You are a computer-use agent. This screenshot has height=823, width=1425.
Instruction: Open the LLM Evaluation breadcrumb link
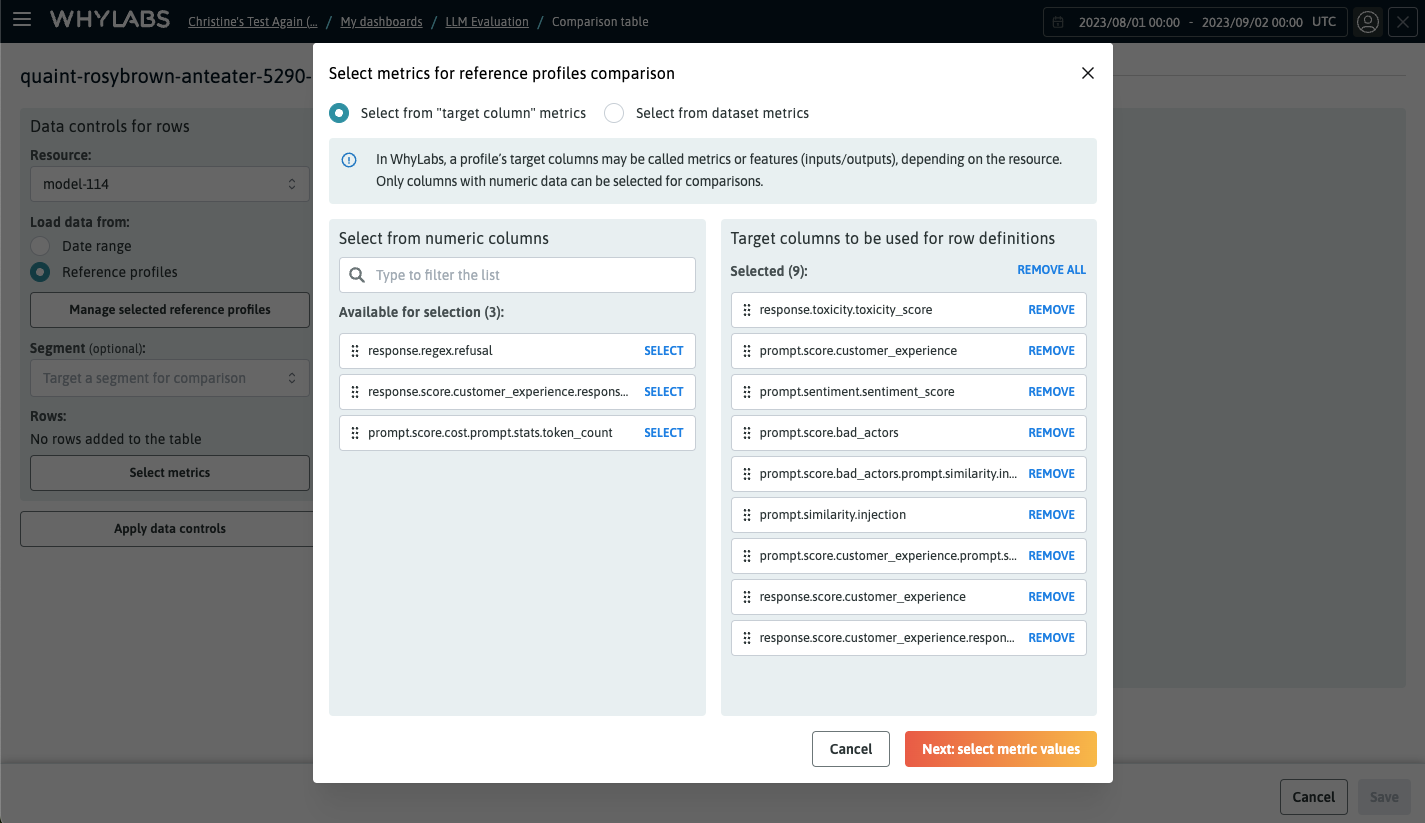(487, 21)
